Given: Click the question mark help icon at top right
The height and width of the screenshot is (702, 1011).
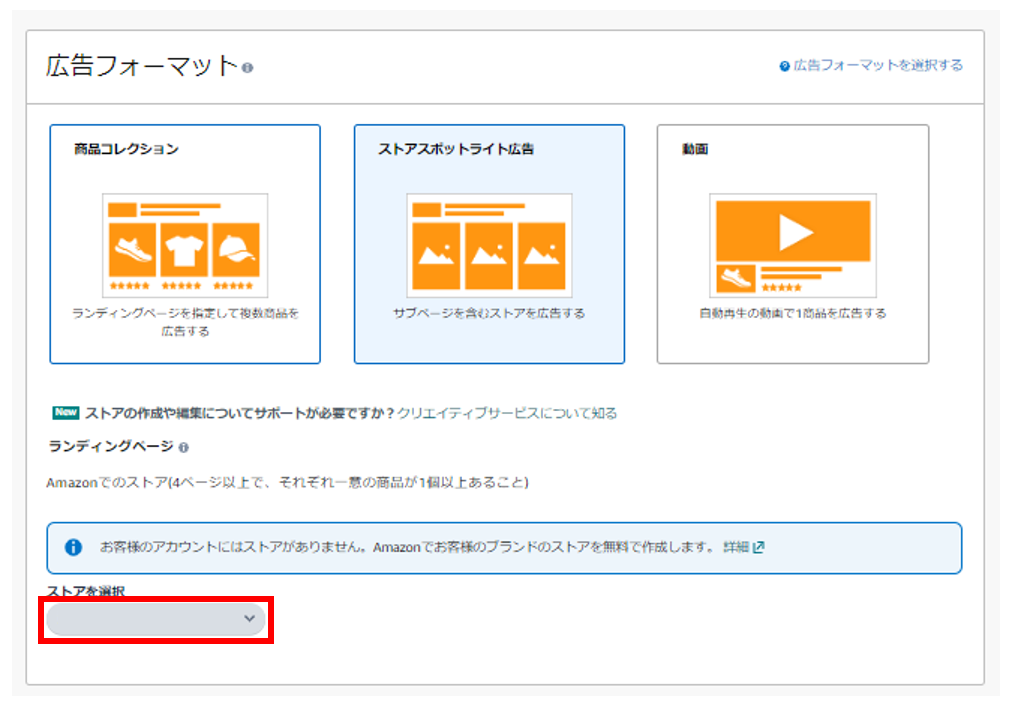Looking at the screenshot, I should pyautogui.click(x=785, y=66).
